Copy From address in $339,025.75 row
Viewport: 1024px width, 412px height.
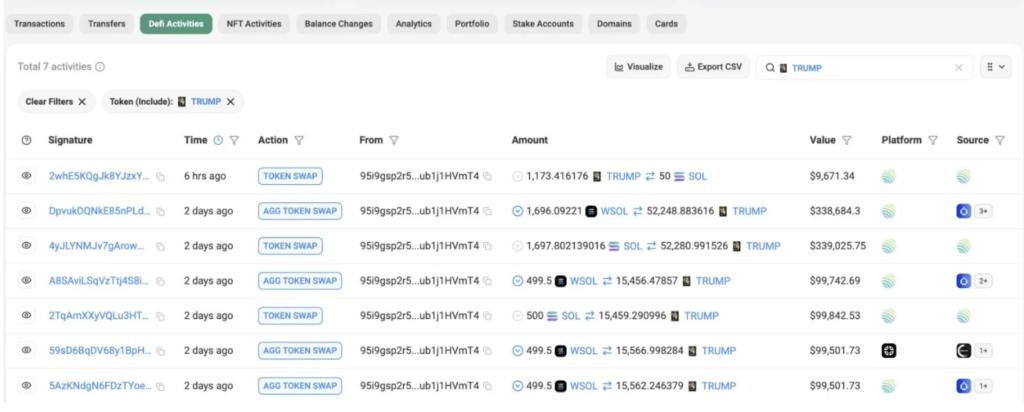[x=487, y=246]
